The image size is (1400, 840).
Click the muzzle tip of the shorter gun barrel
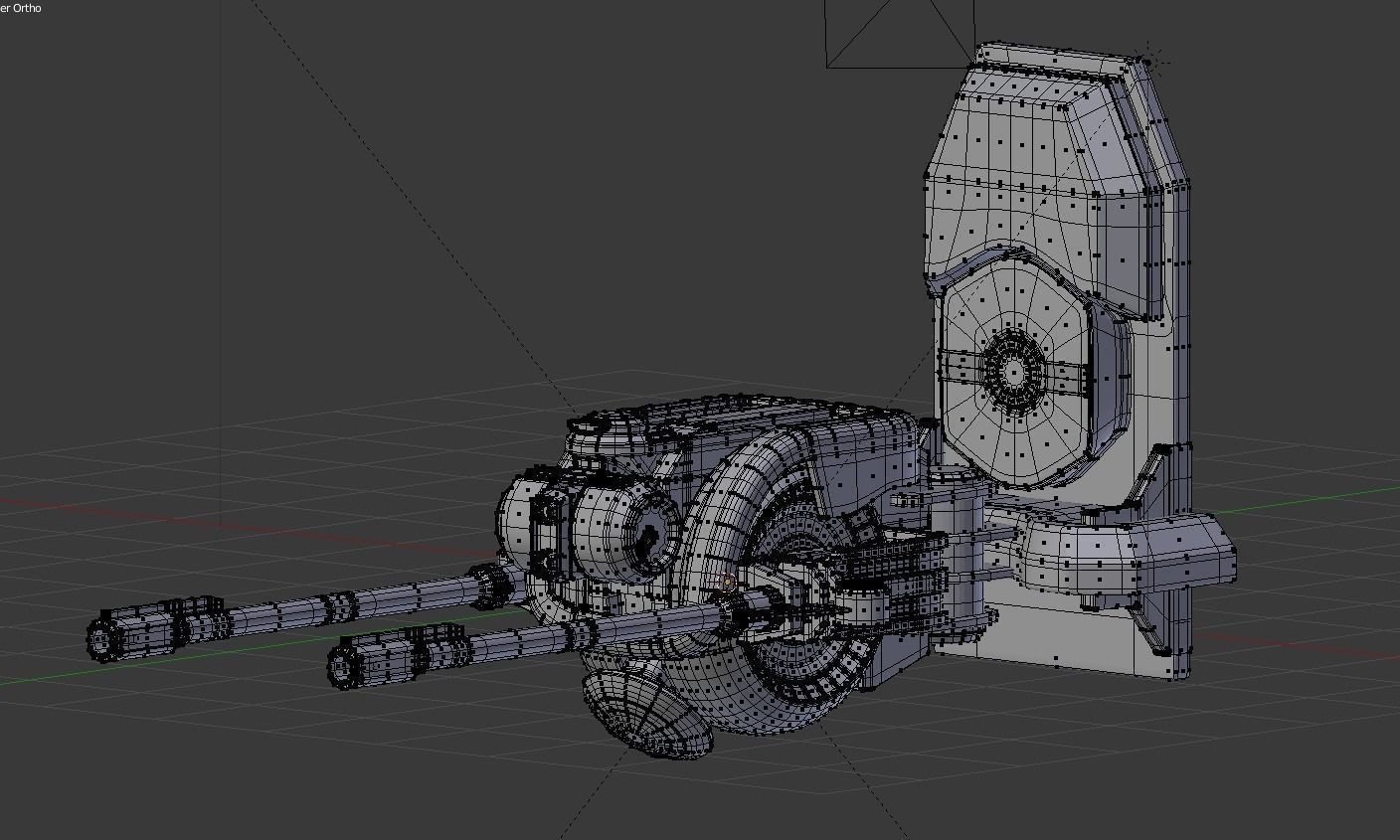point(343,666)
